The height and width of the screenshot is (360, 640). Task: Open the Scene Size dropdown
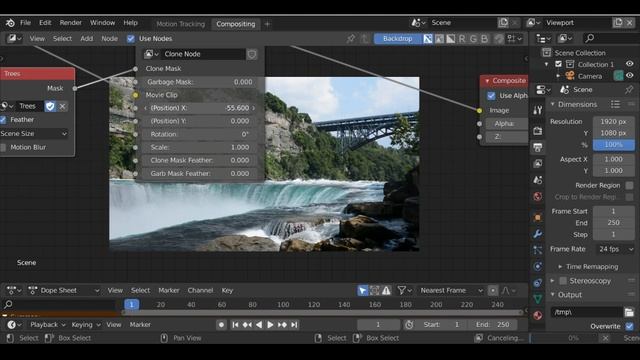pos(34,133)
